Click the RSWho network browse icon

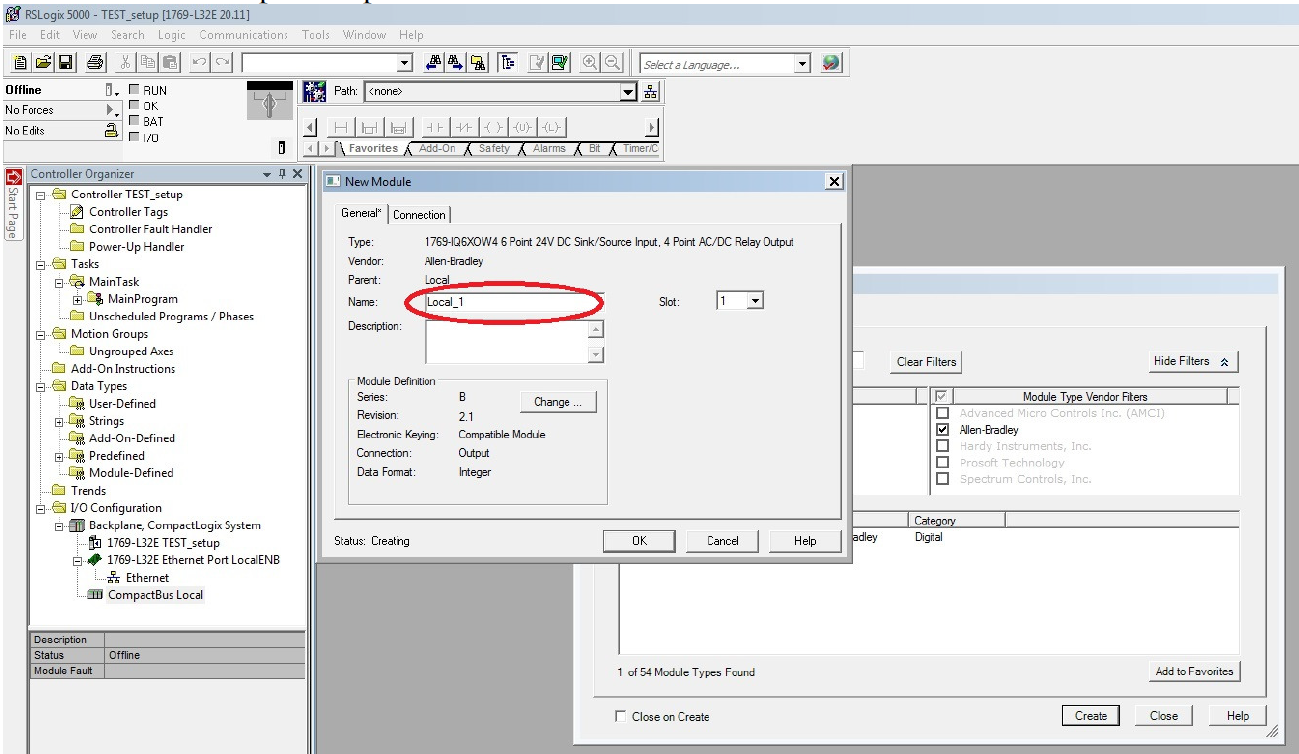point(651,91)
